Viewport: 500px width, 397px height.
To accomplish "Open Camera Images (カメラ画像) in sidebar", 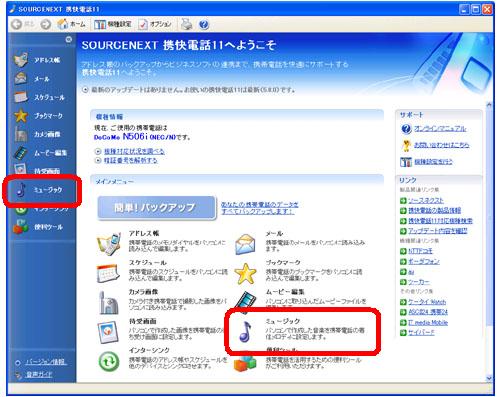I will click(37, 134).
